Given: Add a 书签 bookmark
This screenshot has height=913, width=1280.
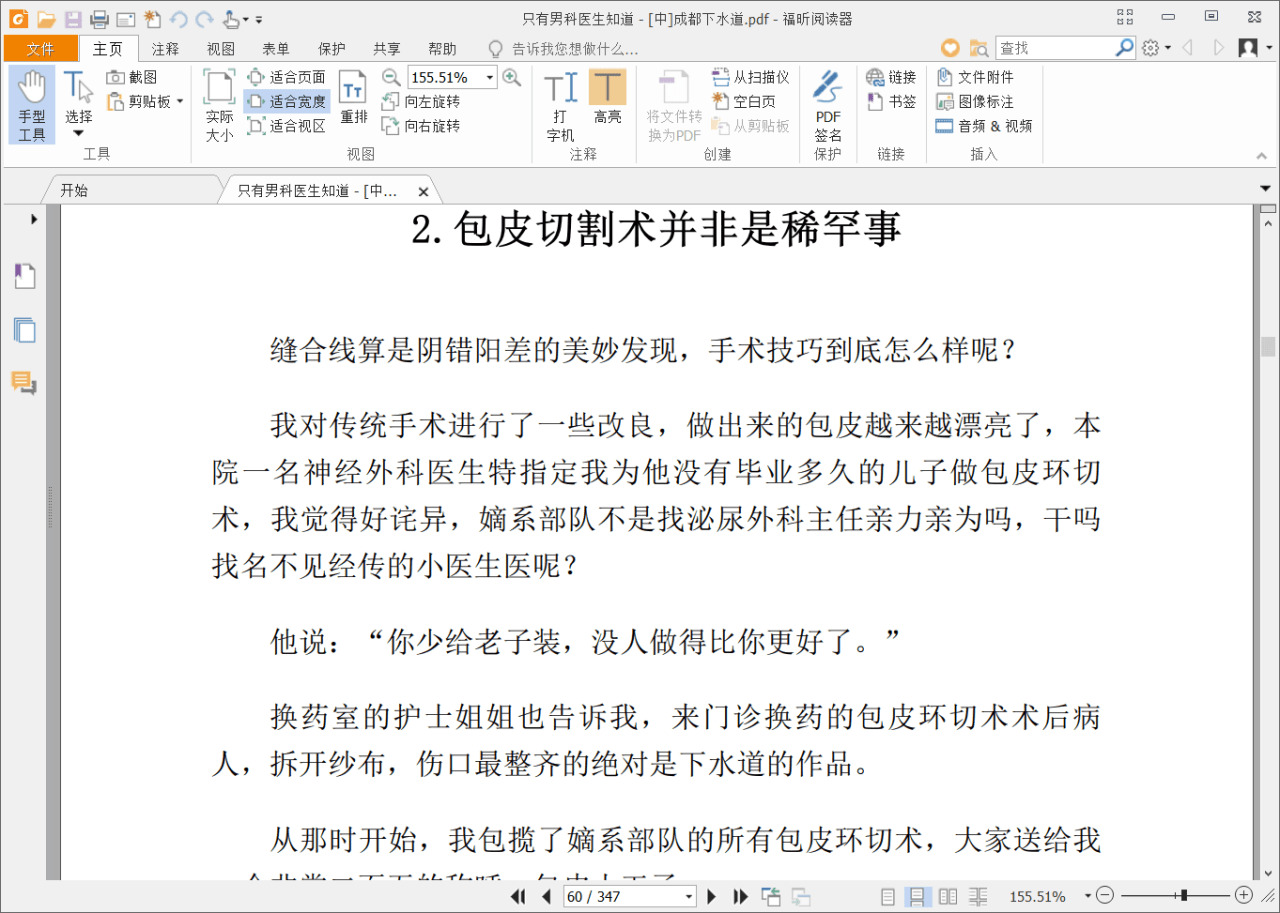Looking at the screenshot, I should coord(891,101).
